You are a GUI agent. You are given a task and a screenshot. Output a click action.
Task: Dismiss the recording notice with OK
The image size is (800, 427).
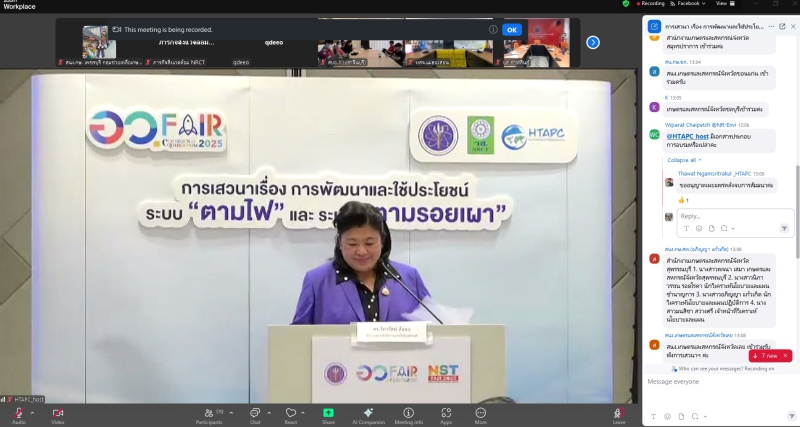coord(512,30)
